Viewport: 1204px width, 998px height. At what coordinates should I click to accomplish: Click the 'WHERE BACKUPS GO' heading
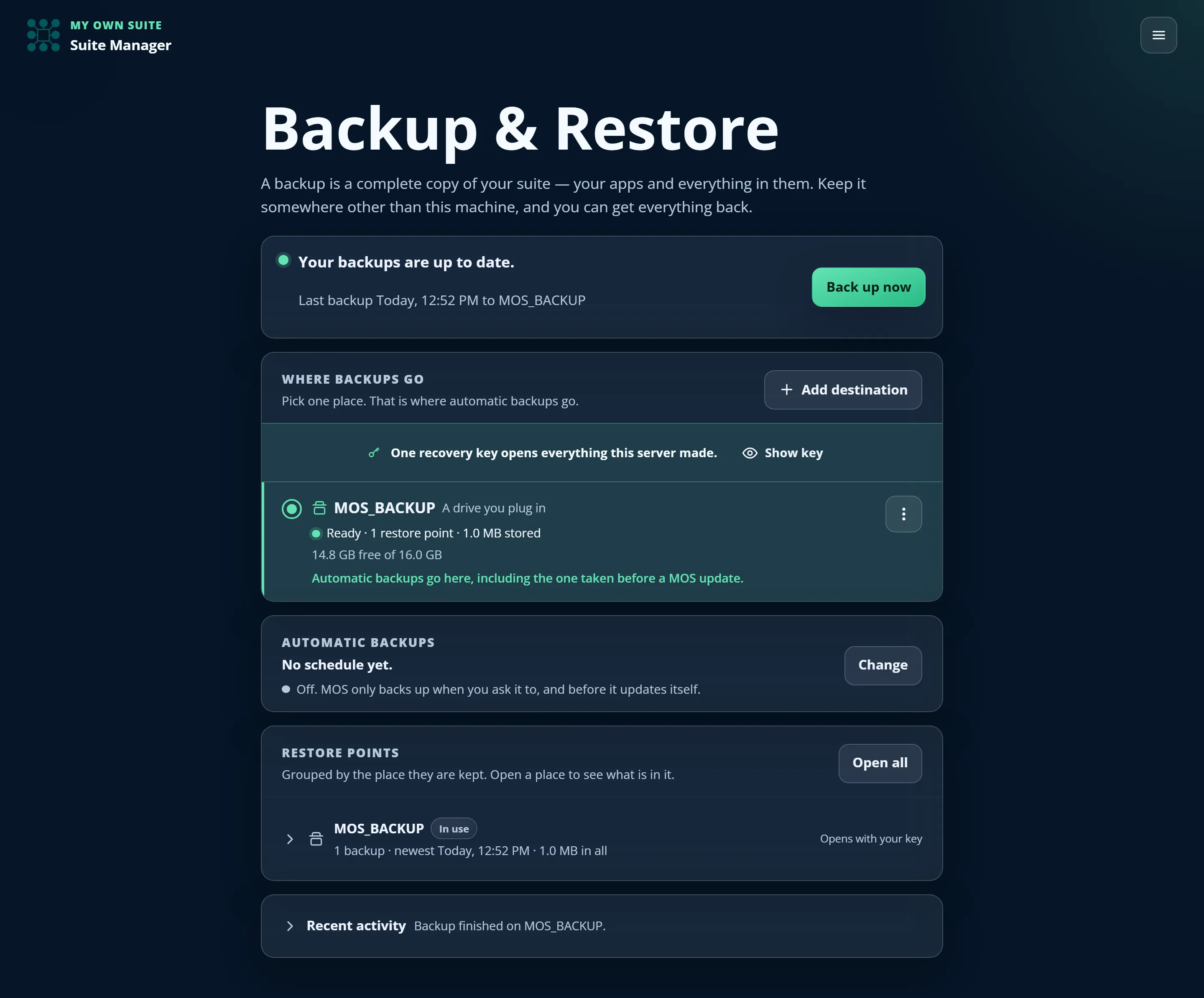click(352, 379)
